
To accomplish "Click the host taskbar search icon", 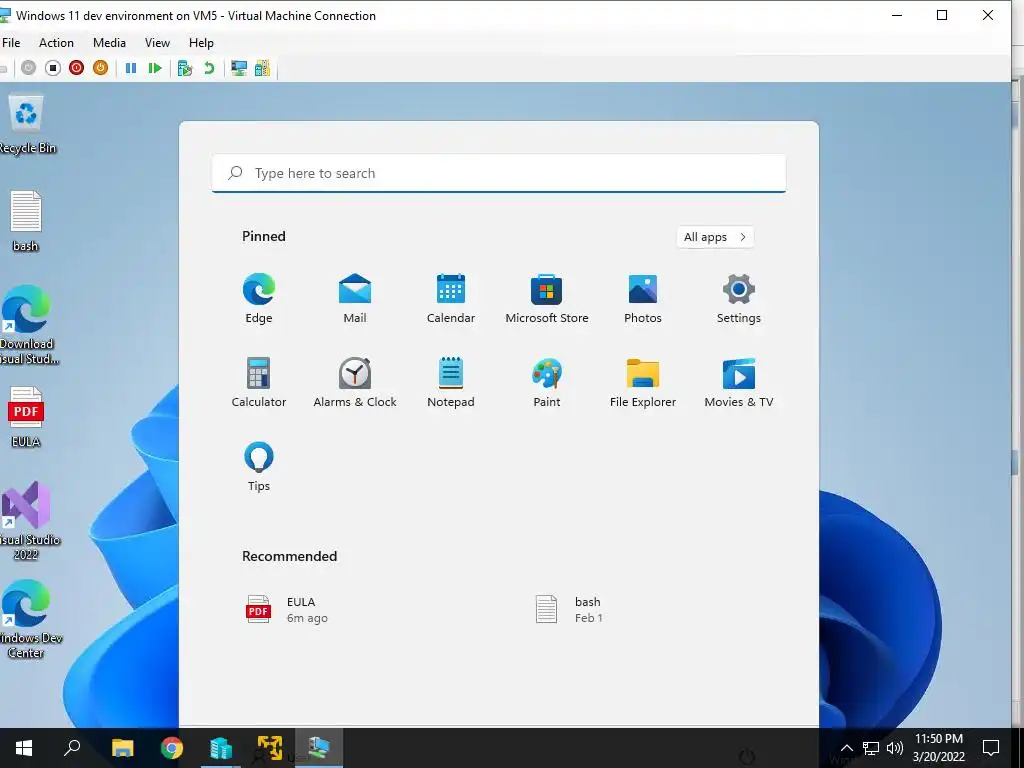I will (x=72, y=748).
